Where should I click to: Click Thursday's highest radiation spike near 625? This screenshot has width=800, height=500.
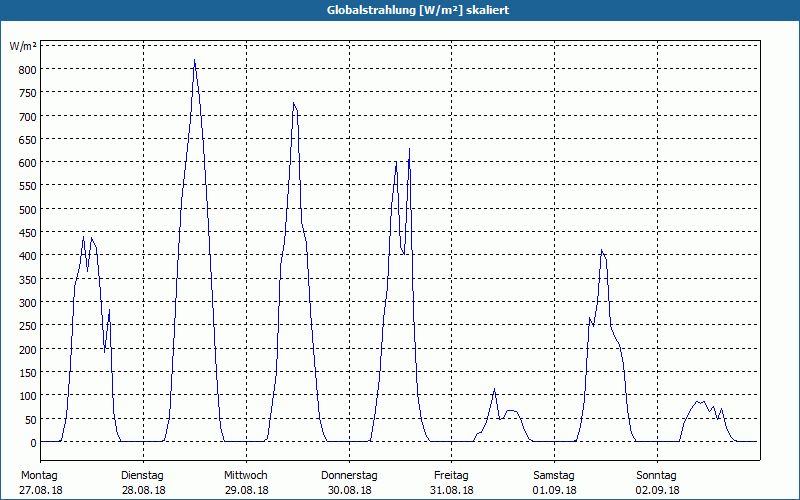[409, 149]
